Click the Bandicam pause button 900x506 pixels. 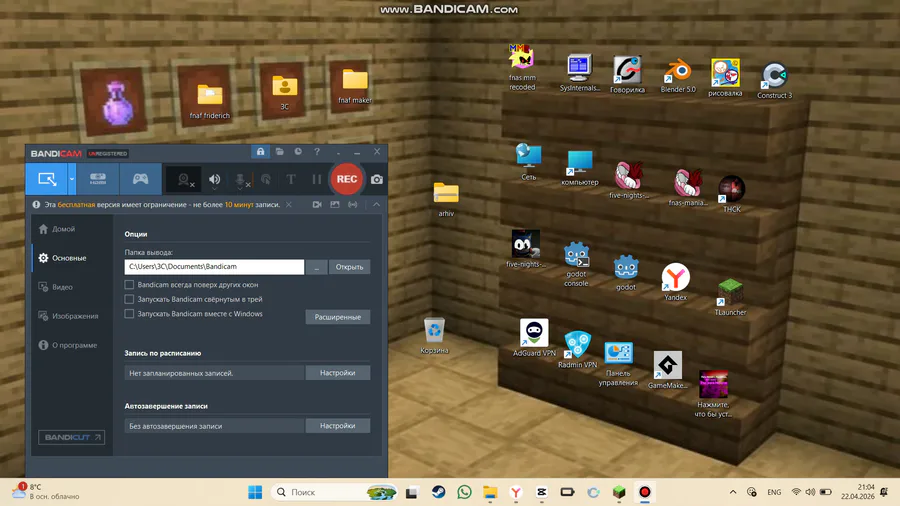316,180
